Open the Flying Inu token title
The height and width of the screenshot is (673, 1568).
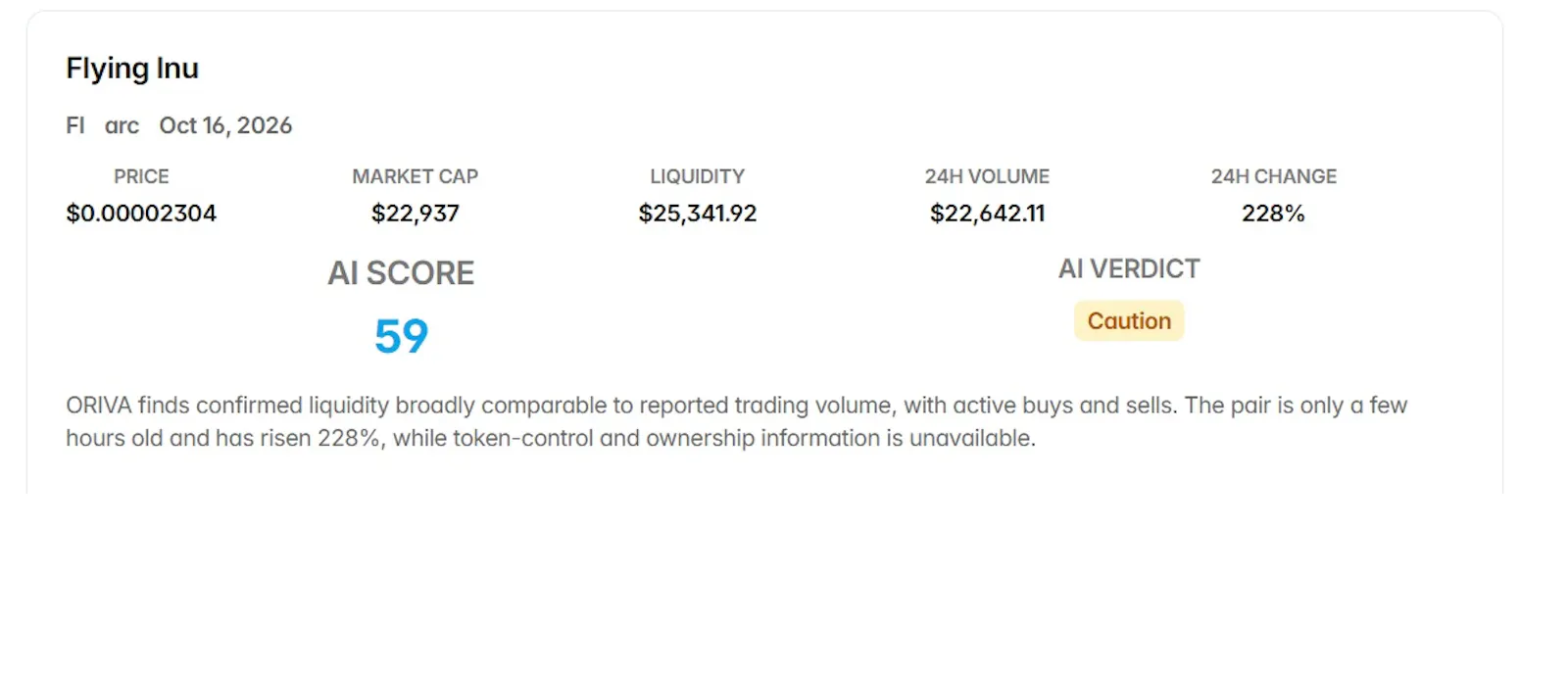[132, 69]
